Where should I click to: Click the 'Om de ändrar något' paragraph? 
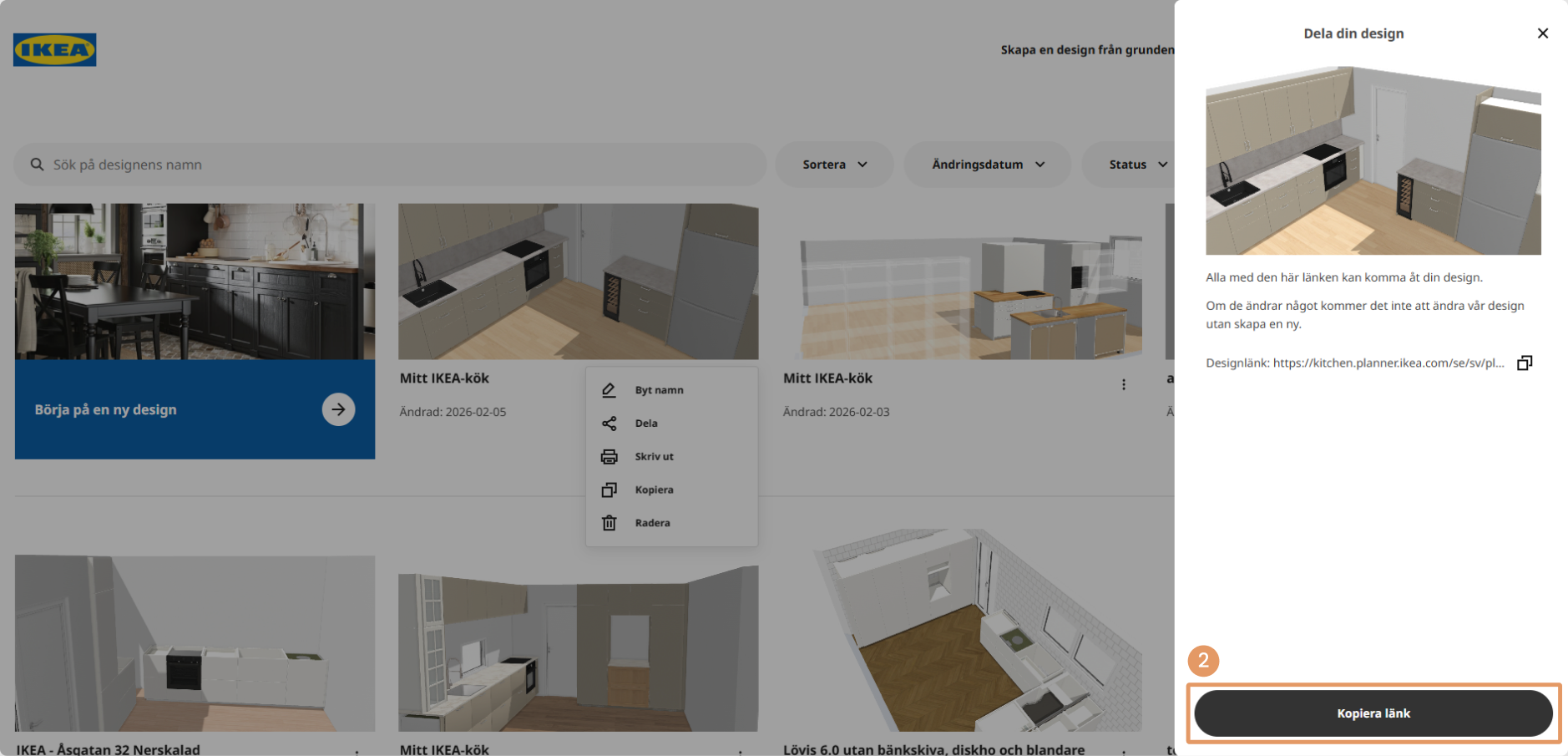pos(1365,315)
